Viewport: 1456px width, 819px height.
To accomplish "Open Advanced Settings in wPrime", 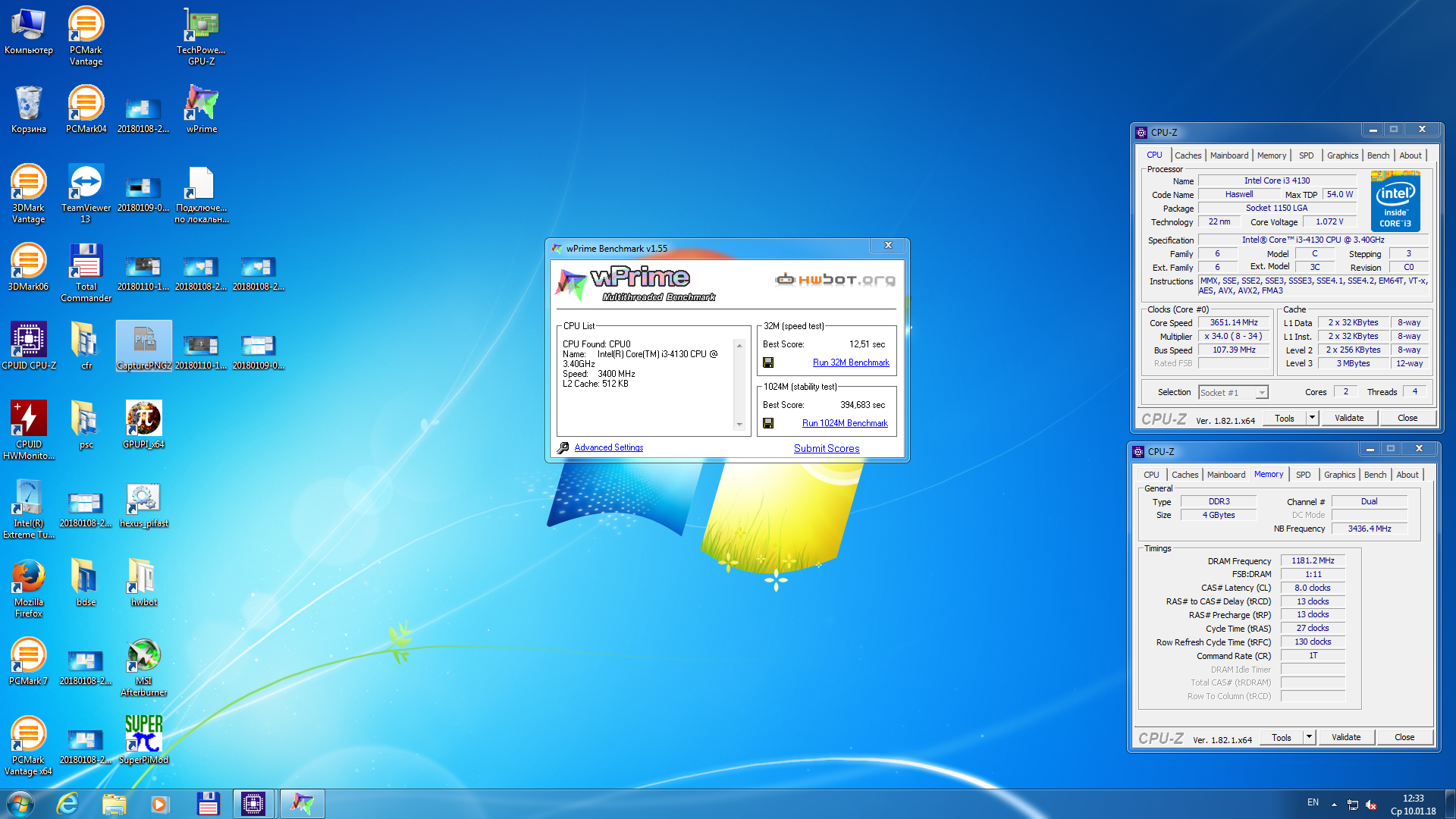I will pyautogui.click(x=608, y=447).
